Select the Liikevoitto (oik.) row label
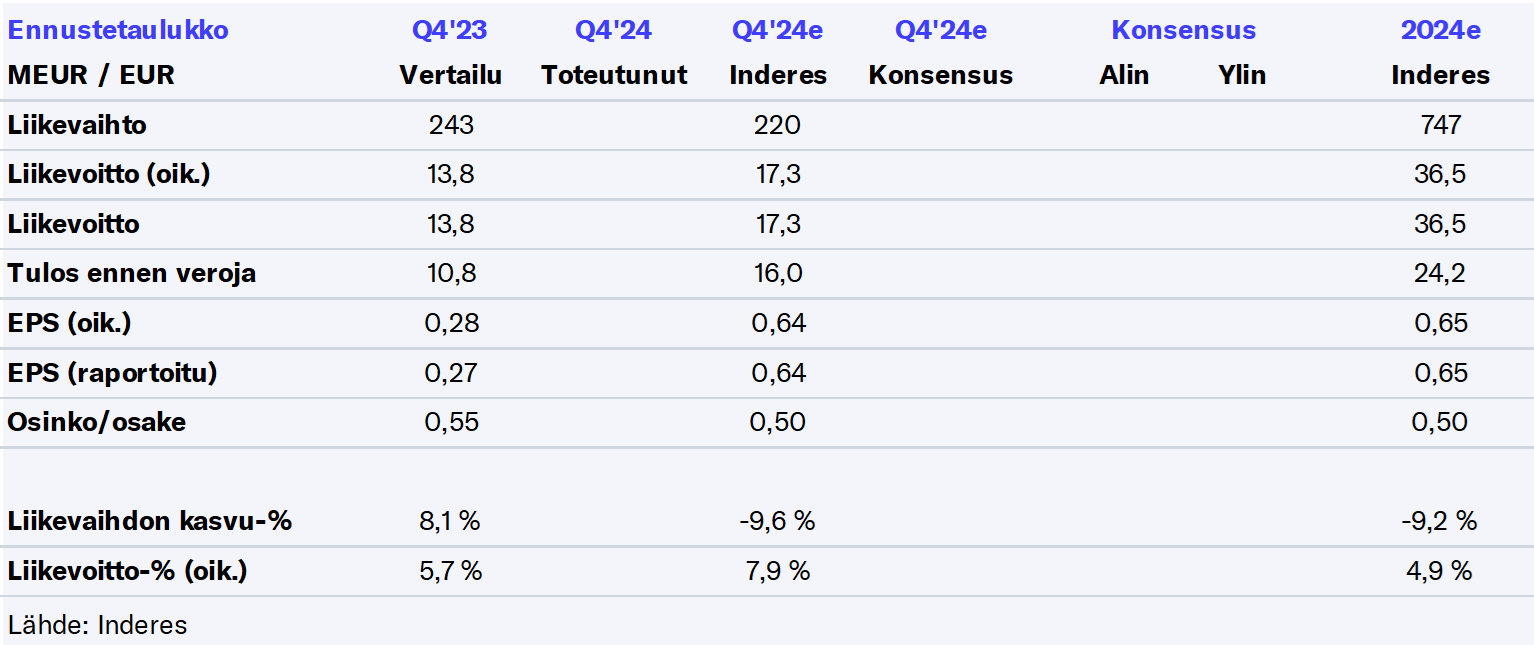The height and width of the screenshot is (645, 1534). [109, 174]
